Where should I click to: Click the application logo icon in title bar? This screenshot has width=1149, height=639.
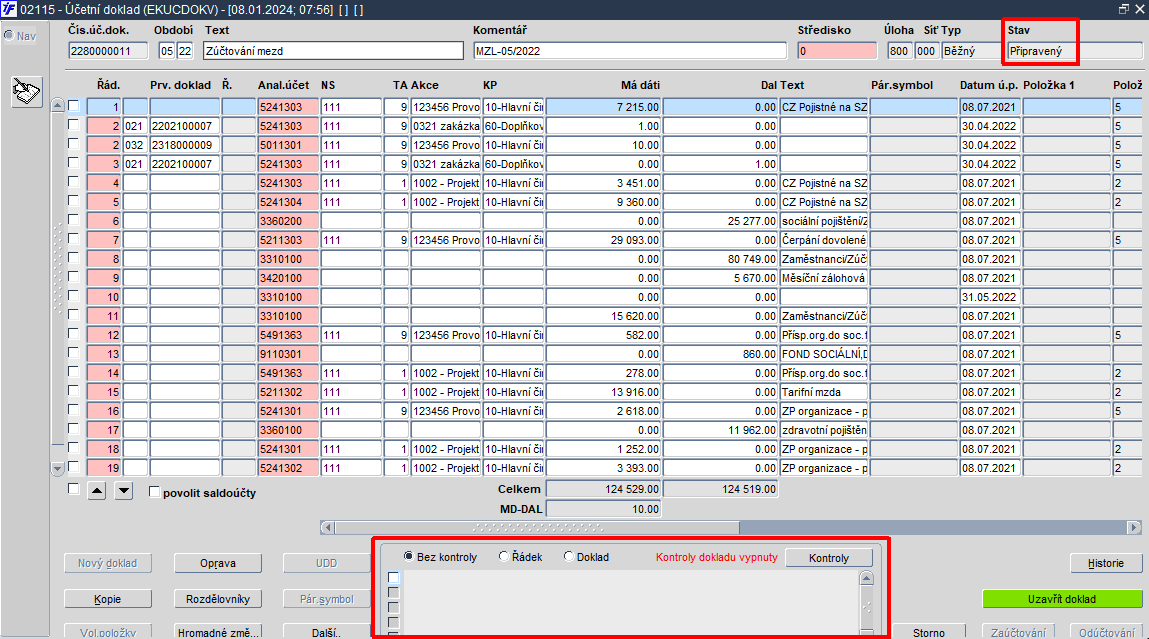coord(9,10)
